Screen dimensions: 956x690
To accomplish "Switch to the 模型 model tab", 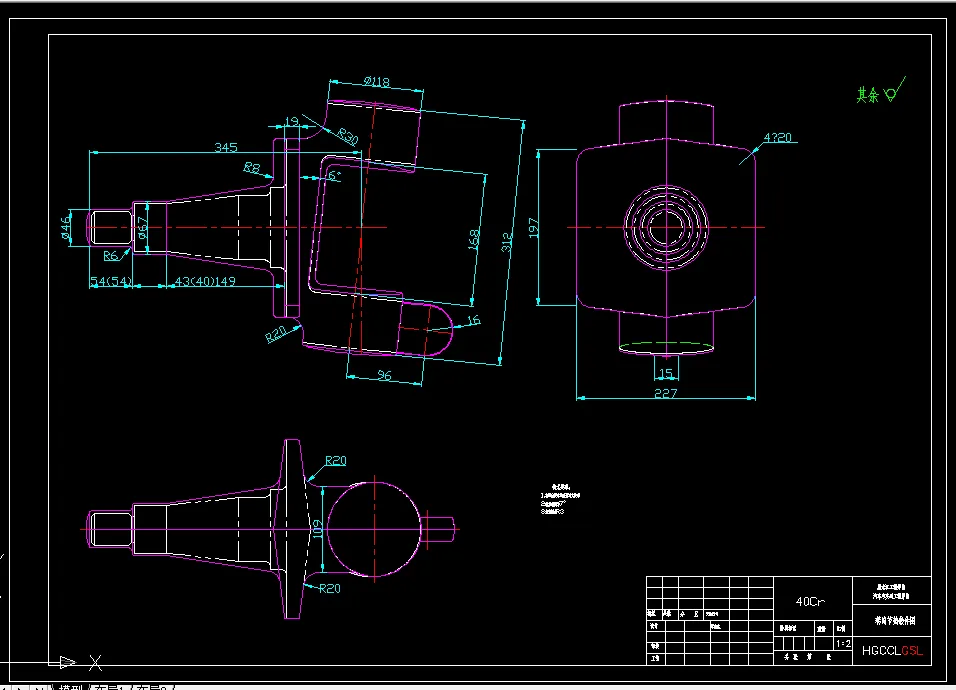I will (71, 687).
